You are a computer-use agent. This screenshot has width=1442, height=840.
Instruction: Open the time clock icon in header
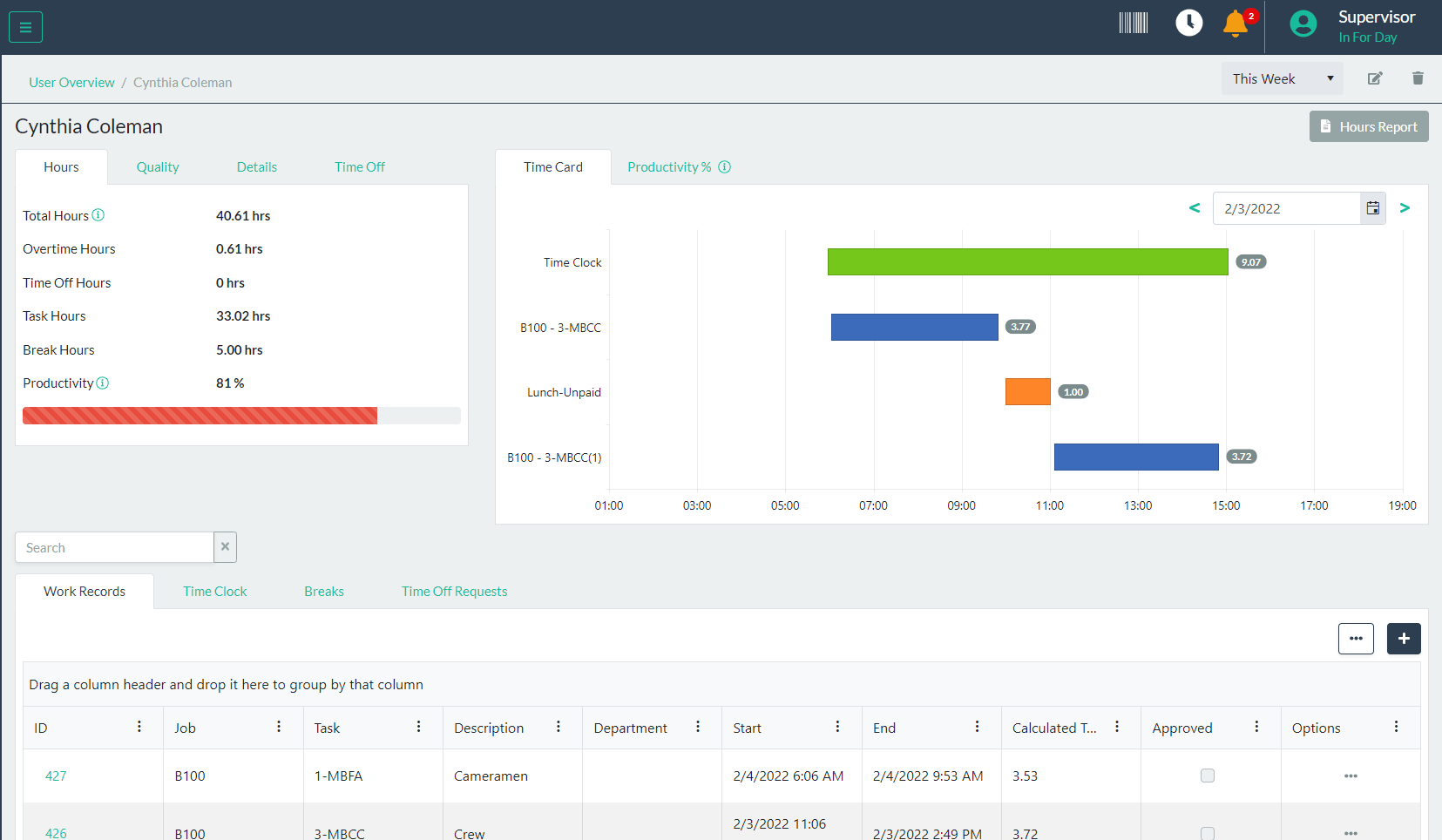tap(1188, 23)
